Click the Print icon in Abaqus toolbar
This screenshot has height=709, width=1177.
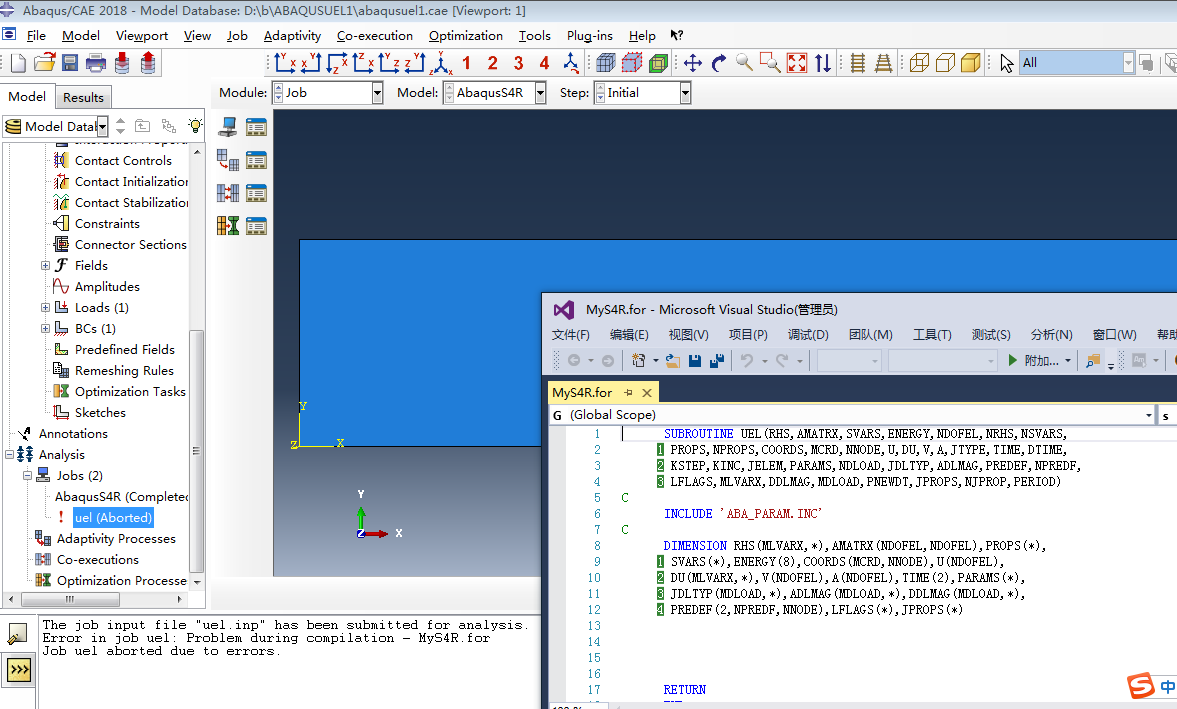click(x=96, y=63)
